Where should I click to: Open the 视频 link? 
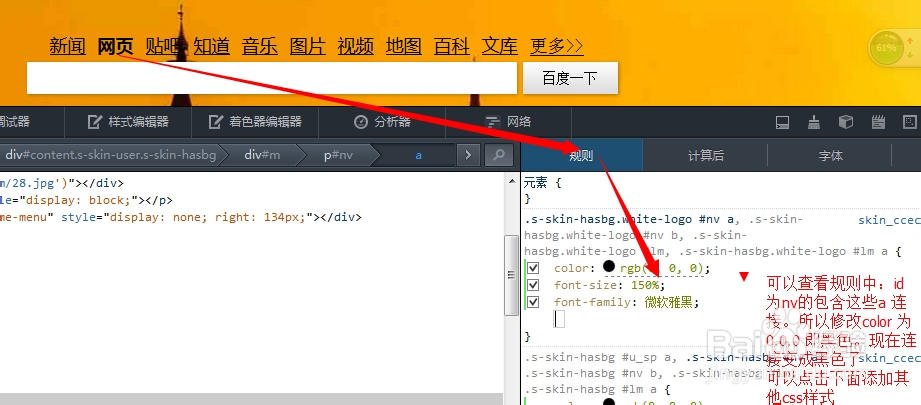click(356, 46)
